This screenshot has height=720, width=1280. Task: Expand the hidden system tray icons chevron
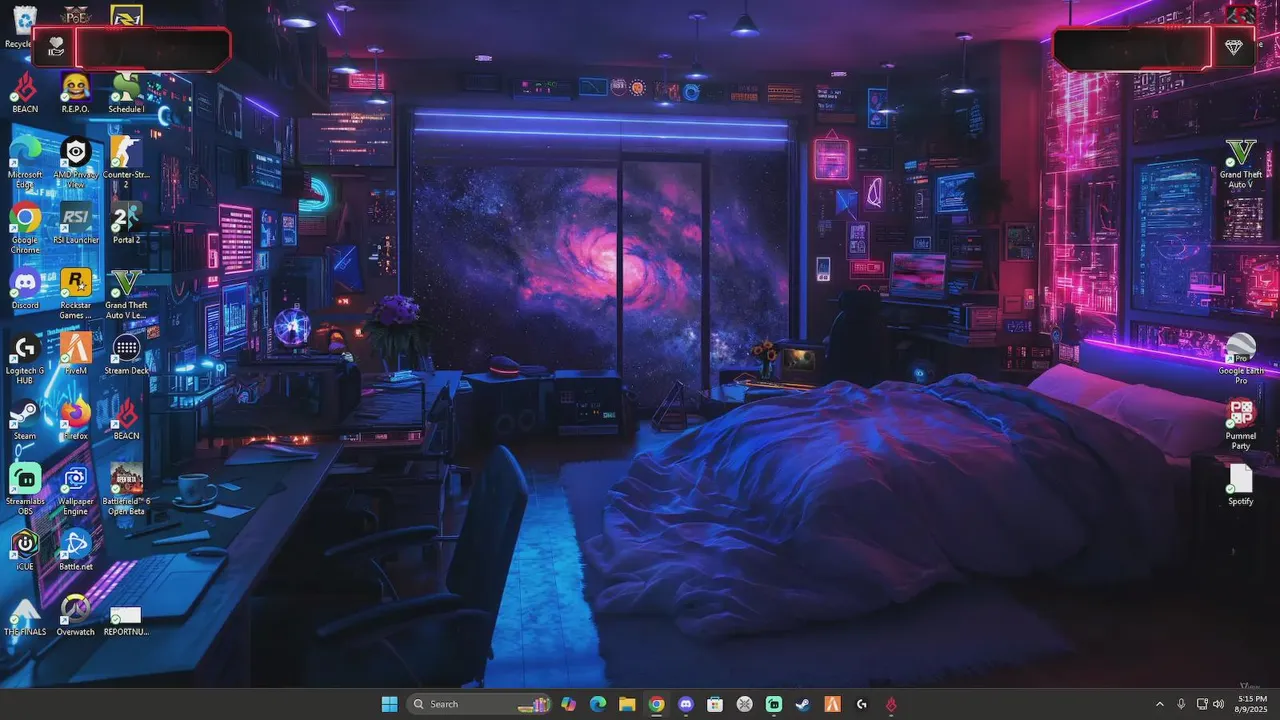point(1160,704)
